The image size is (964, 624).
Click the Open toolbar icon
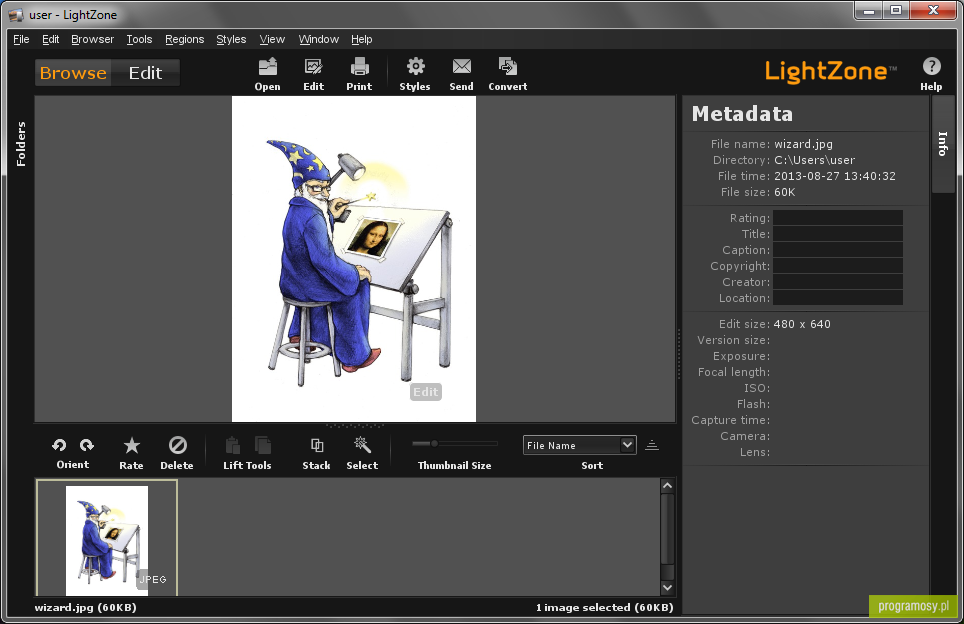pyautogui.click(x=267, y=66)
